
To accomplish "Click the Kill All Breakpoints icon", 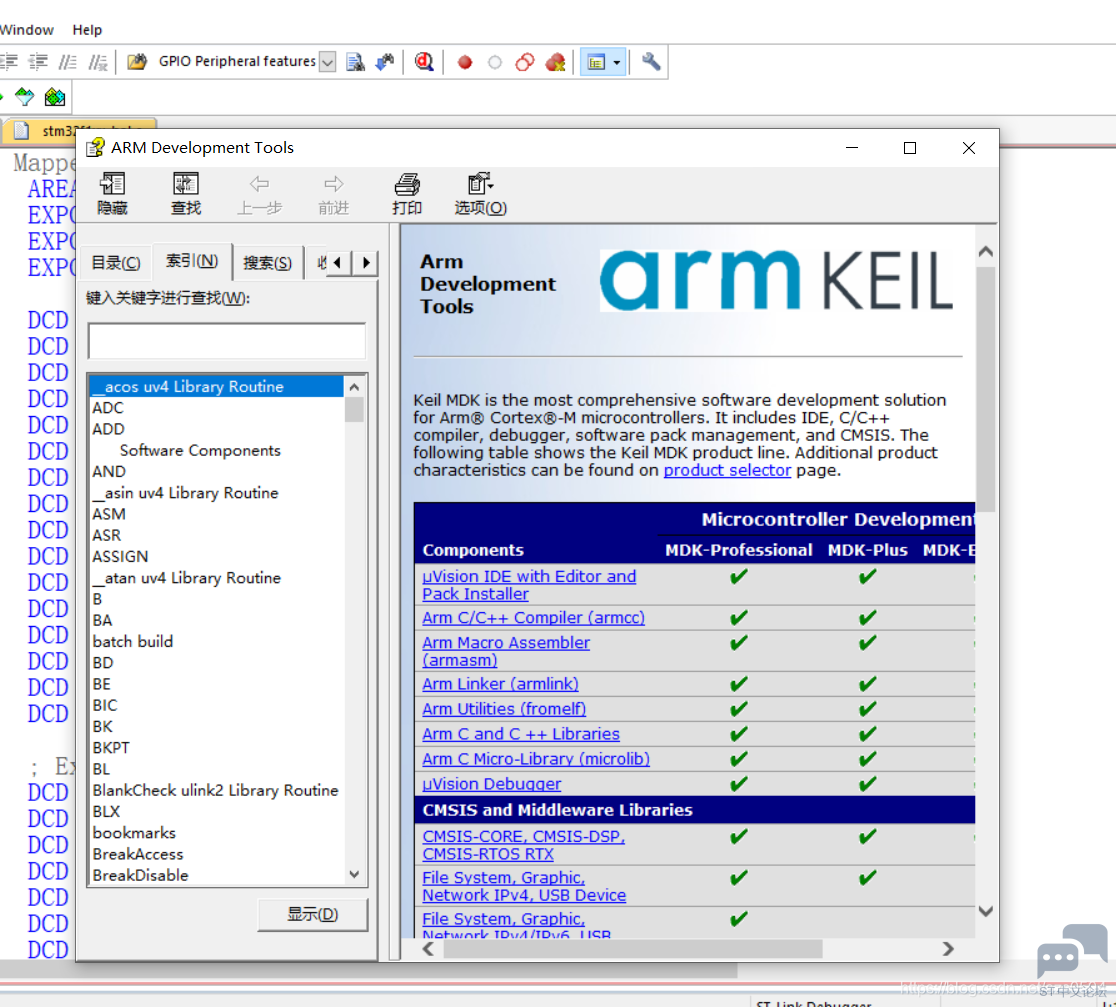I will point(555,63).
